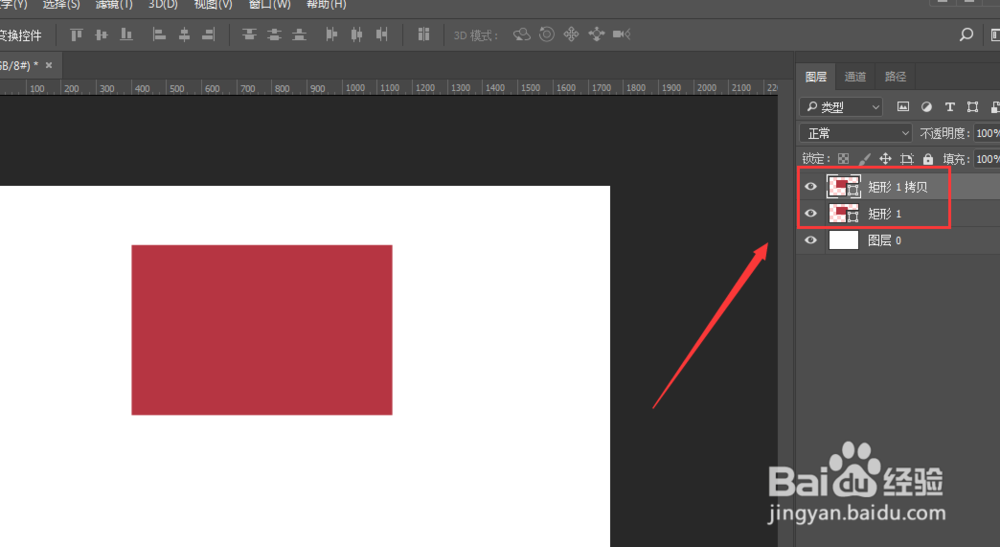The image size is (1000, 547).
Task: Click the align top edges icon
Action: pos(77,34)
